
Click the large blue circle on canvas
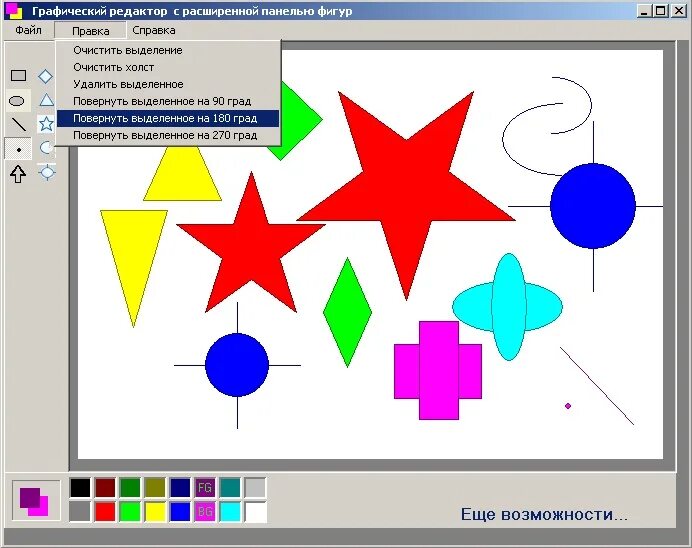593,206
